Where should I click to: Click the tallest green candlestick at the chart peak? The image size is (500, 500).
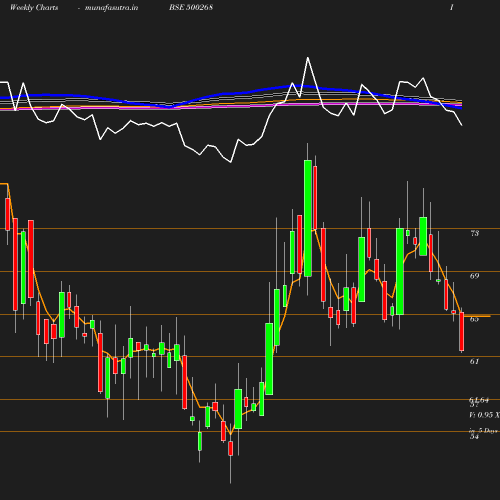point(308,218)
